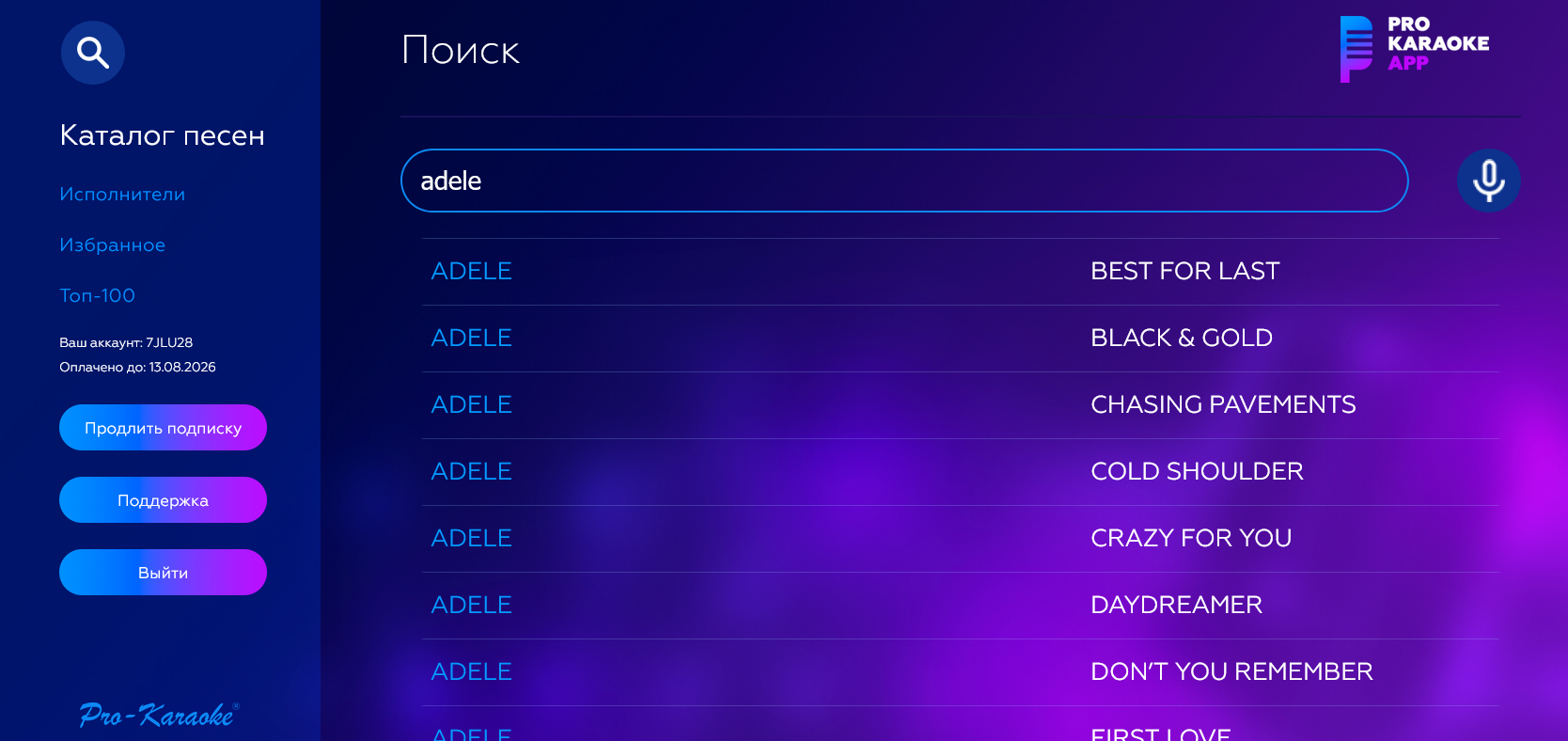This screenshot has width=1568, height=741.
Task: Select the song Best For Last
Action: 1184,271
